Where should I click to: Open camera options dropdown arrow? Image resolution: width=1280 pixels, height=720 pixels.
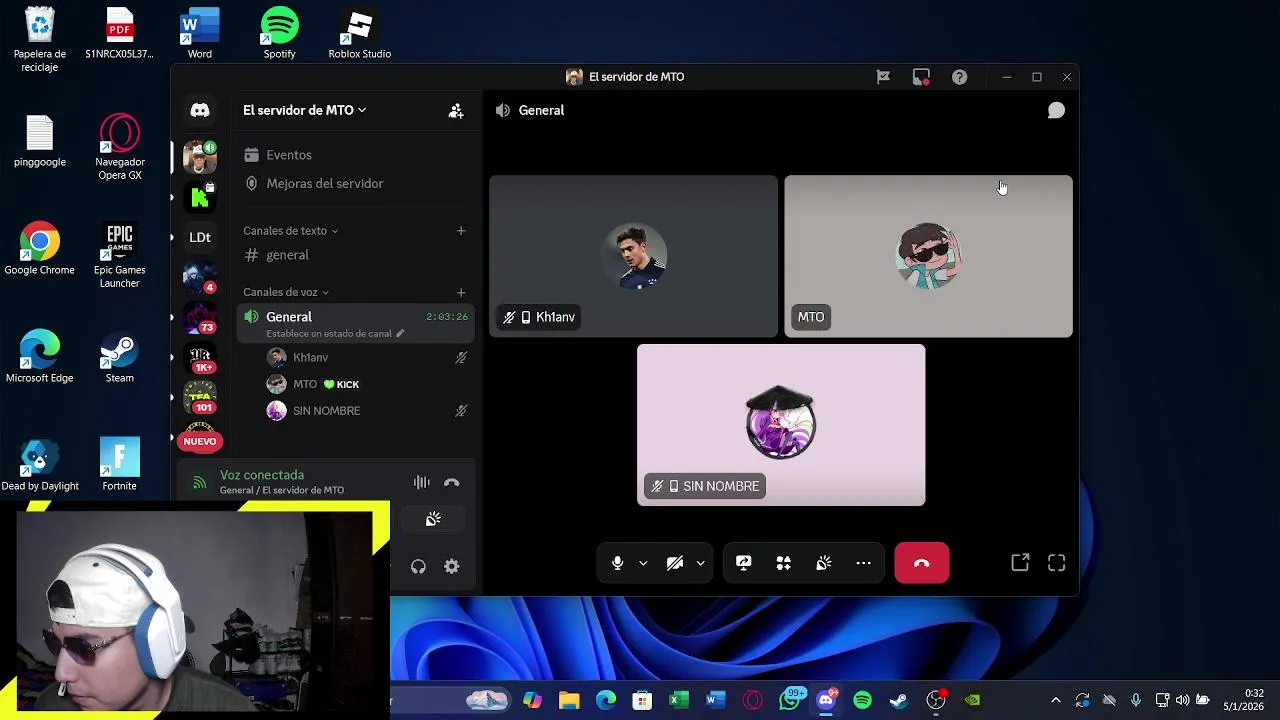coord(700,563)
